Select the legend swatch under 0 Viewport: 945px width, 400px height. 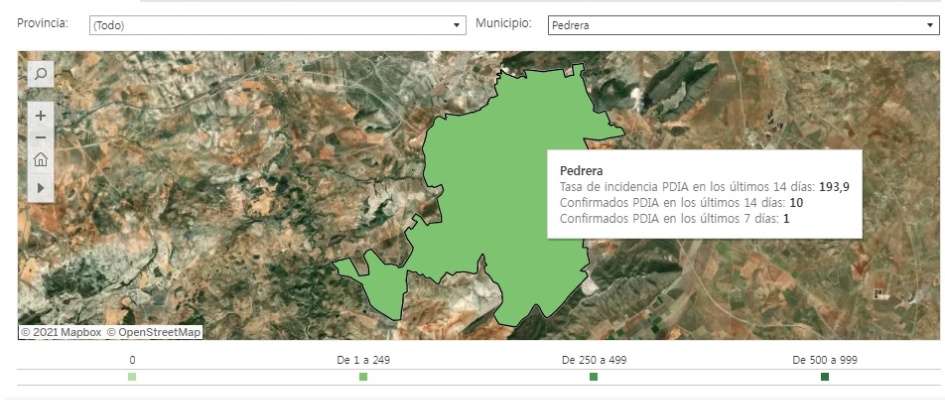pyautogui.click(x=132, y=377)
